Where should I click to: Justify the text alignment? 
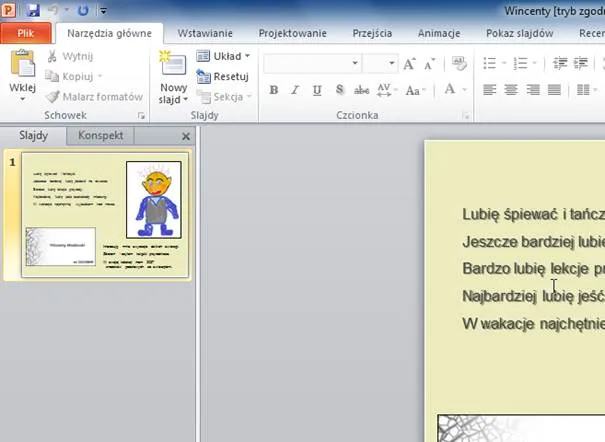click(554, 90)
